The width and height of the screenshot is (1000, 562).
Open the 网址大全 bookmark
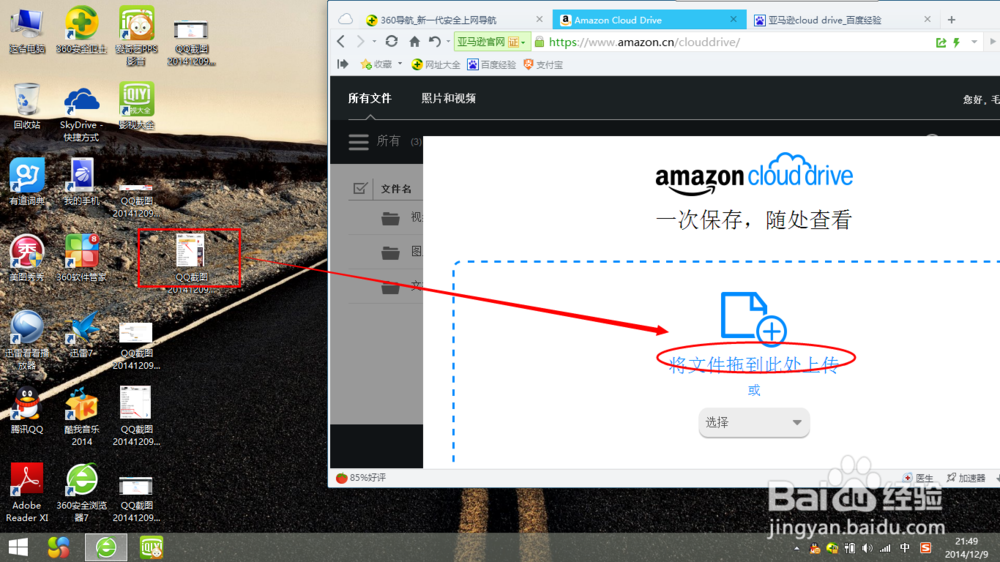(x=436, y=64)
